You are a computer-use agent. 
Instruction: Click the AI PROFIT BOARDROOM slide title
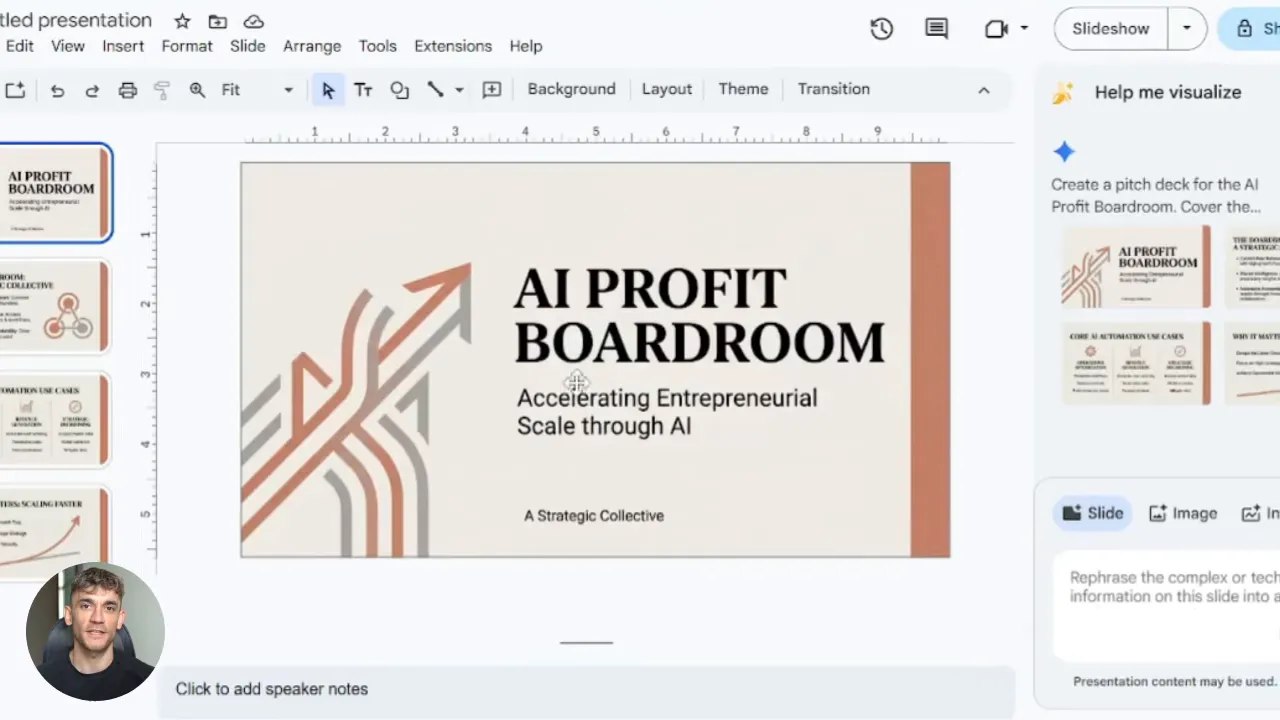[699, 316]
